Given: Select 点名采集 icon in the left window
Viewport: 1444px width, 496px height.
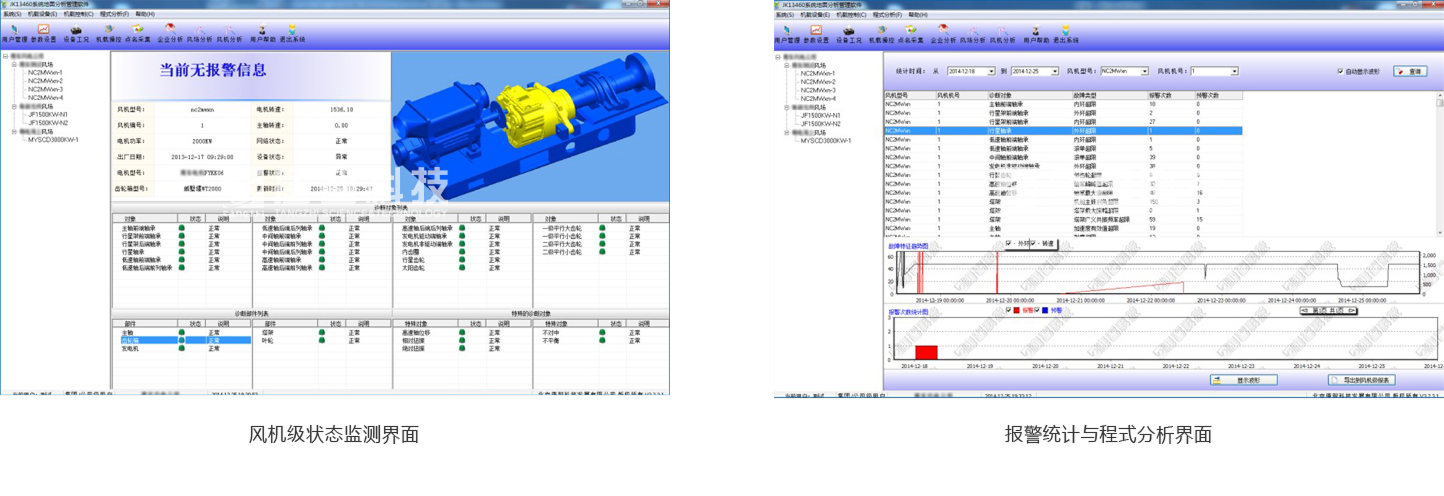Looking at the screenshot, I should pyautogui.click(x=138, y=33).
